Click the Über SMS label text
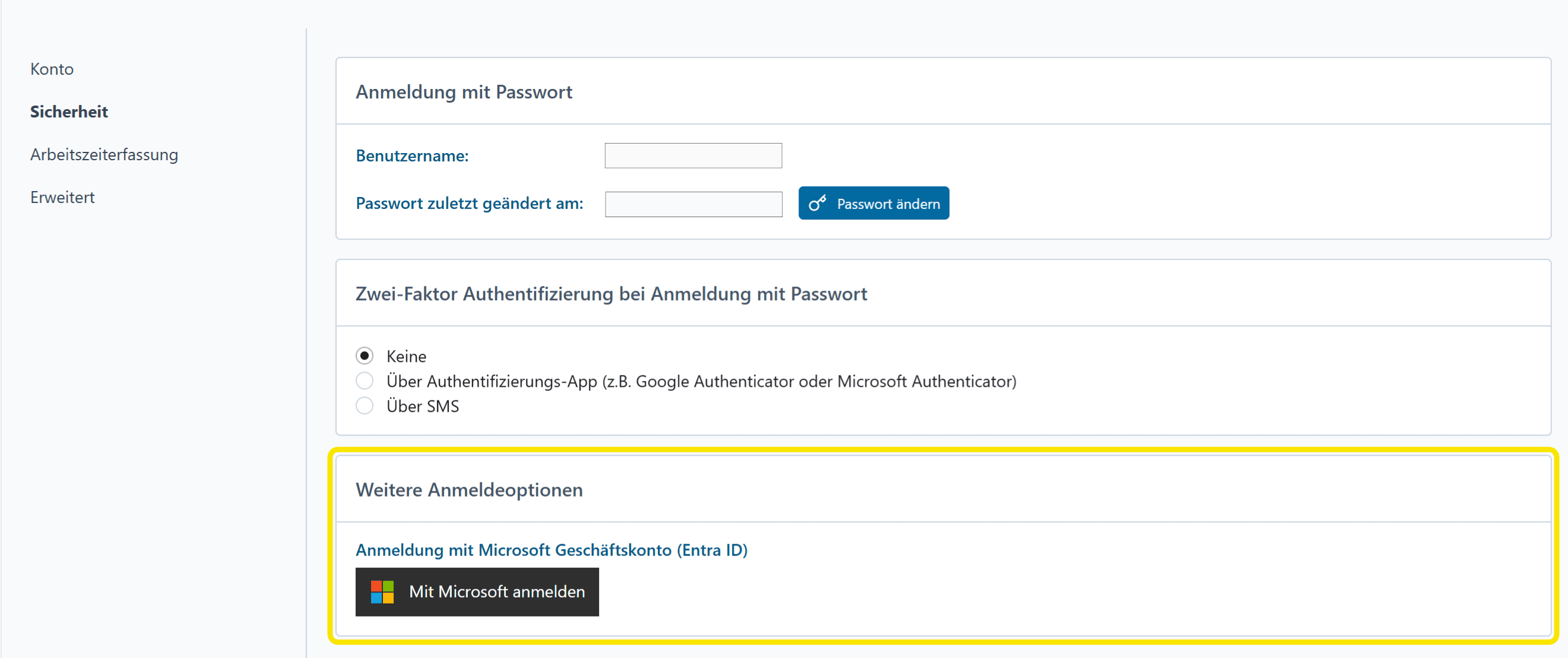1568x658 pixels. [x=423, y=406]
